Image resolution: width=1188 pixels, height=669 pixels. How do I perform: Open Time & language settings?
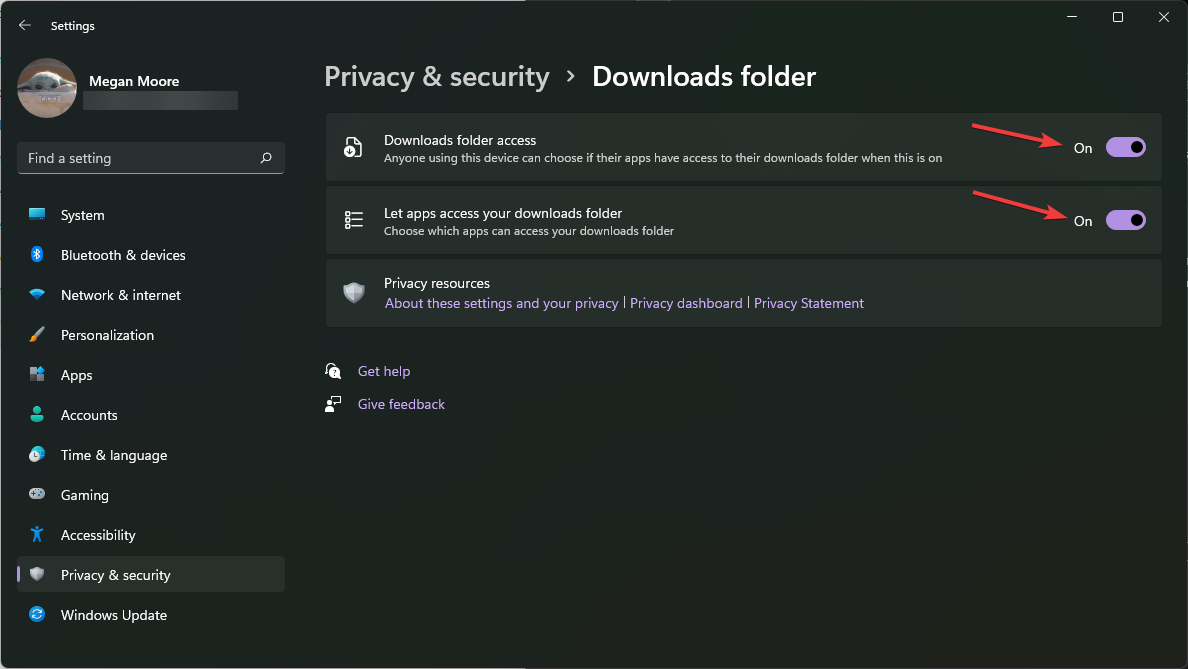[x=113, y=455]
